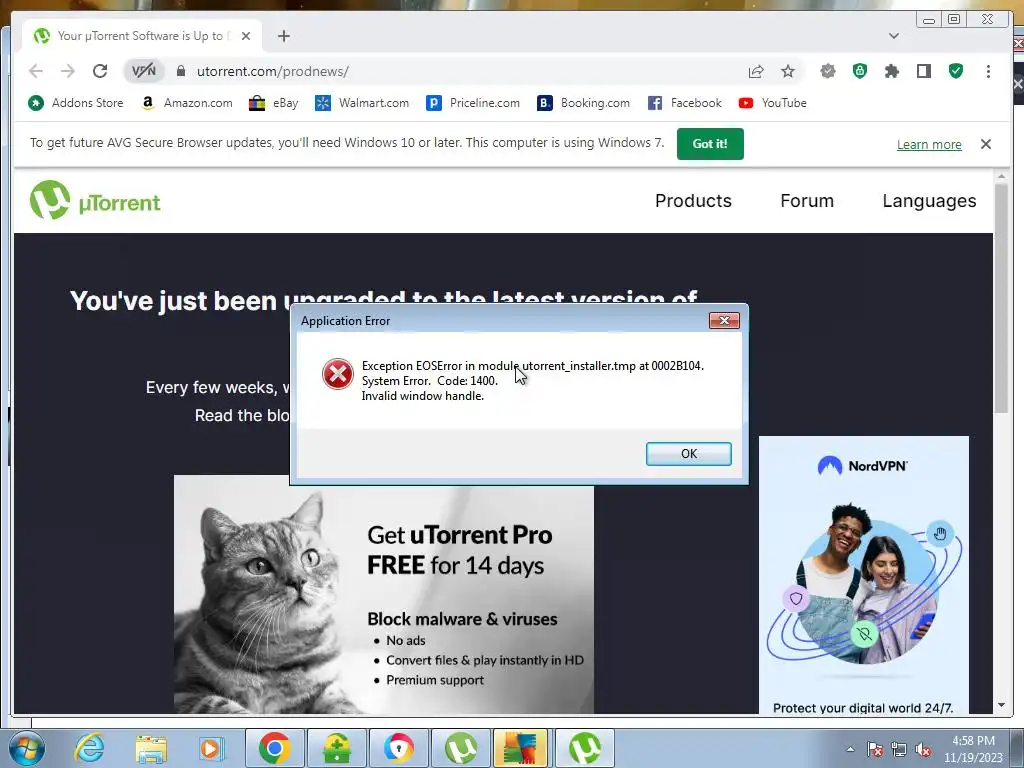
Task: Open YouTube bookmark
Action: pos(773,103)
